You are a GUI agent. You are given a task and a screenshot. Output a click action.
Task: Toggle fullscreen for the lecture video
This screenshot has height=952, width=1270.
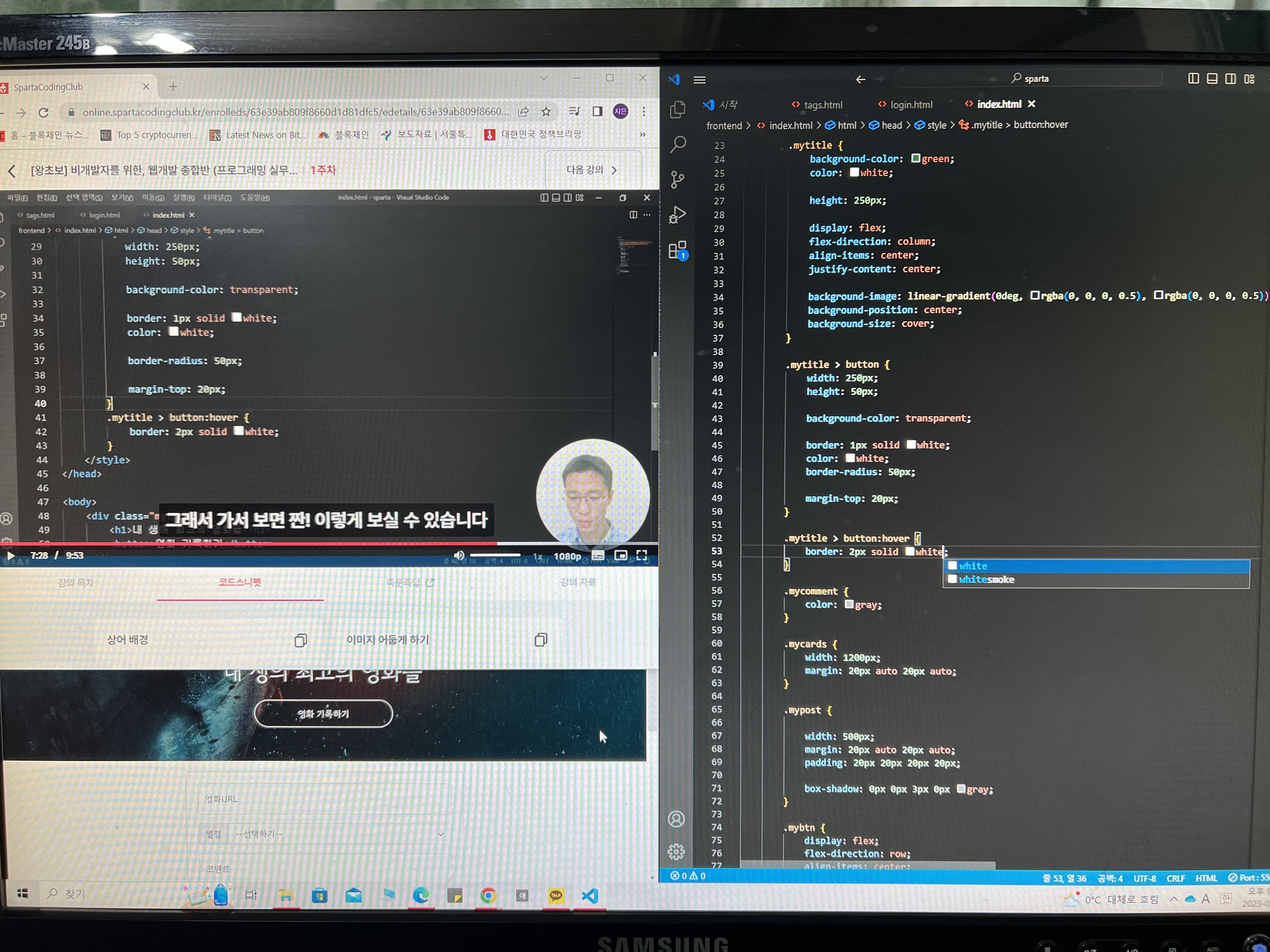[642, 555]
